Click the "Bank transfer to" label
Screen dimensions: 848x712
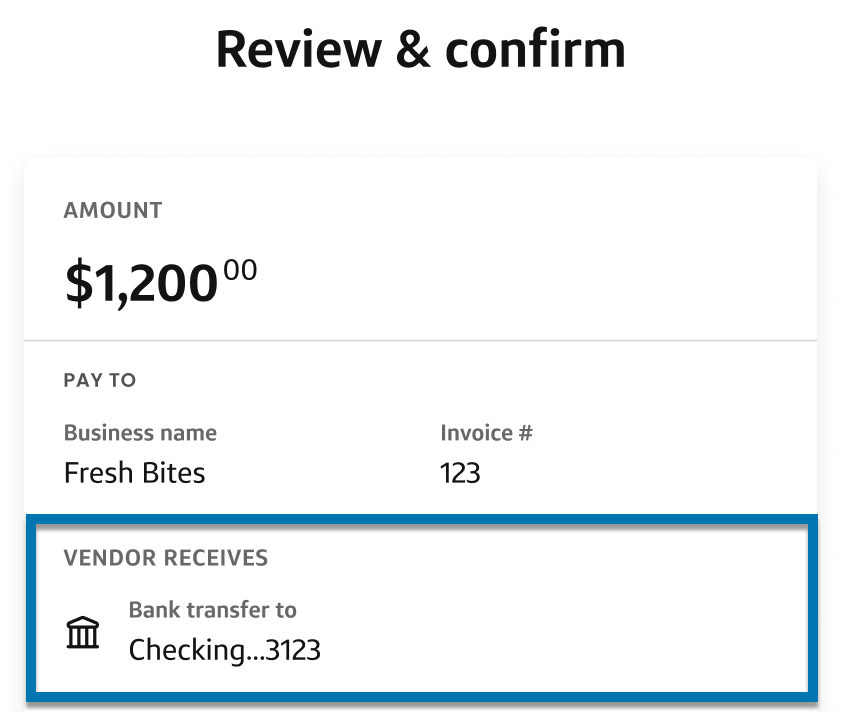tap(213, 609)
